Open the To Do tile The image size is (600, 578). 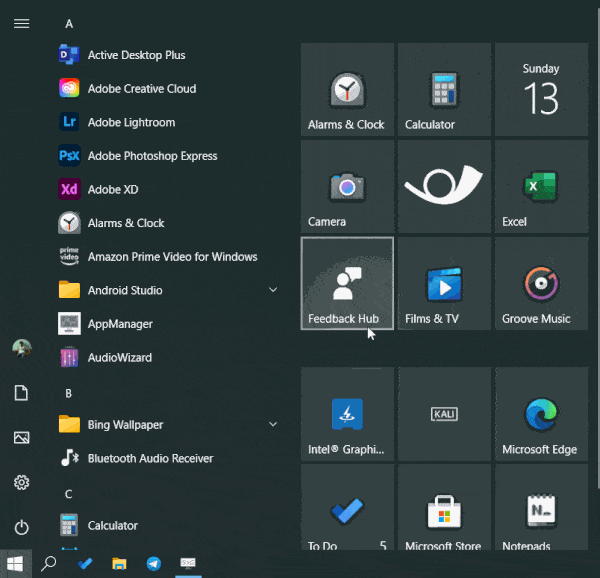[347, 508]
